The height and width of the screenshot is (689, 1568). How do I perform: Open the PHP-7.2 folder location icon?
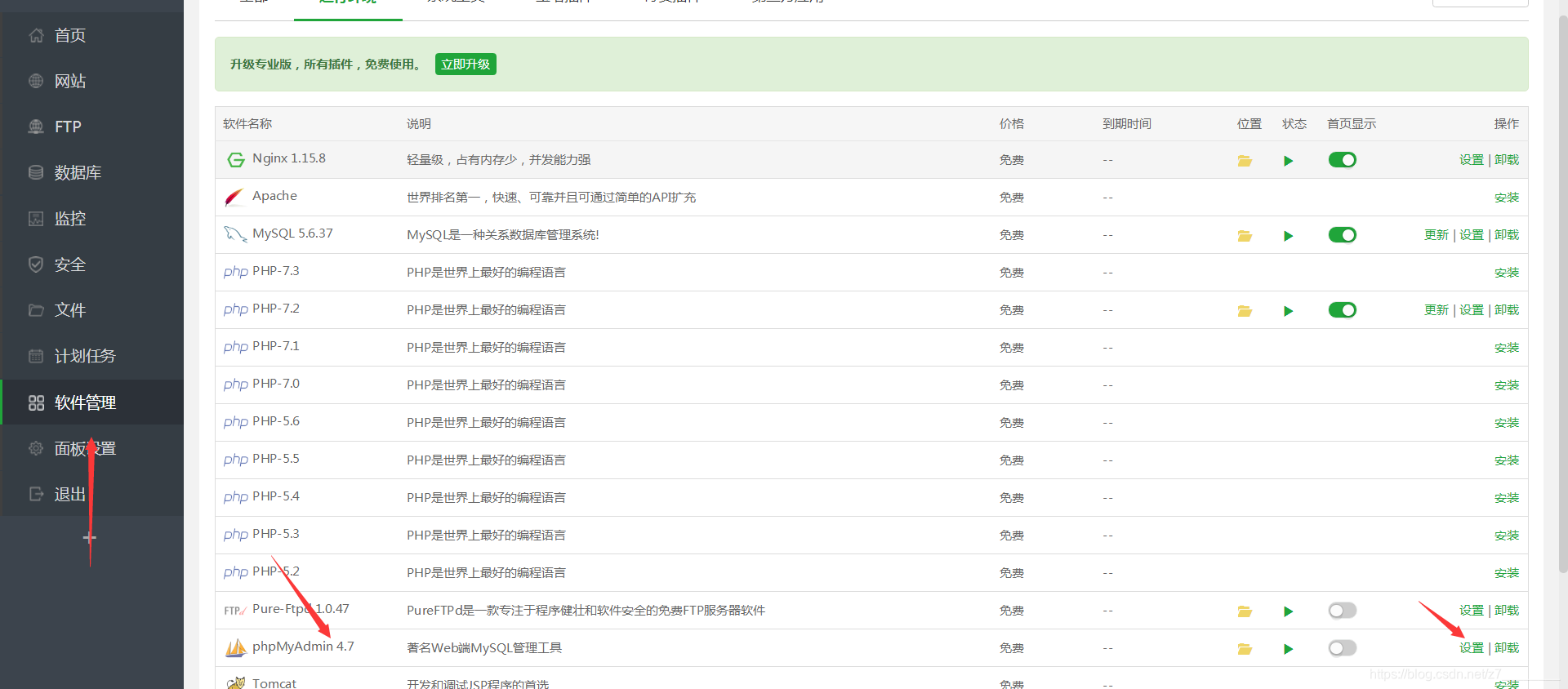pyautogui.click(x=1245, y=311)
